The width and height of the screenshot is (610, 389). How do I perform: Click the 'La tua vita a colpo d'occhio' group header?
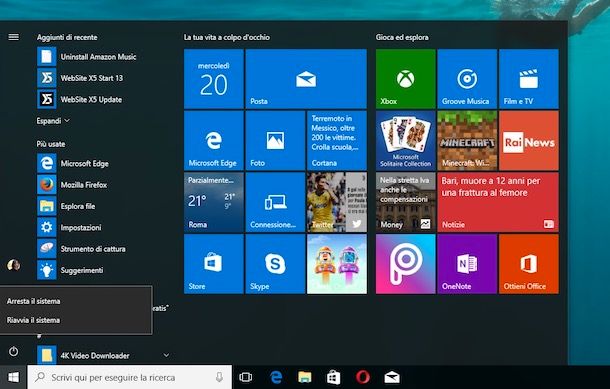pyautogui.click(x=227, y=37)
